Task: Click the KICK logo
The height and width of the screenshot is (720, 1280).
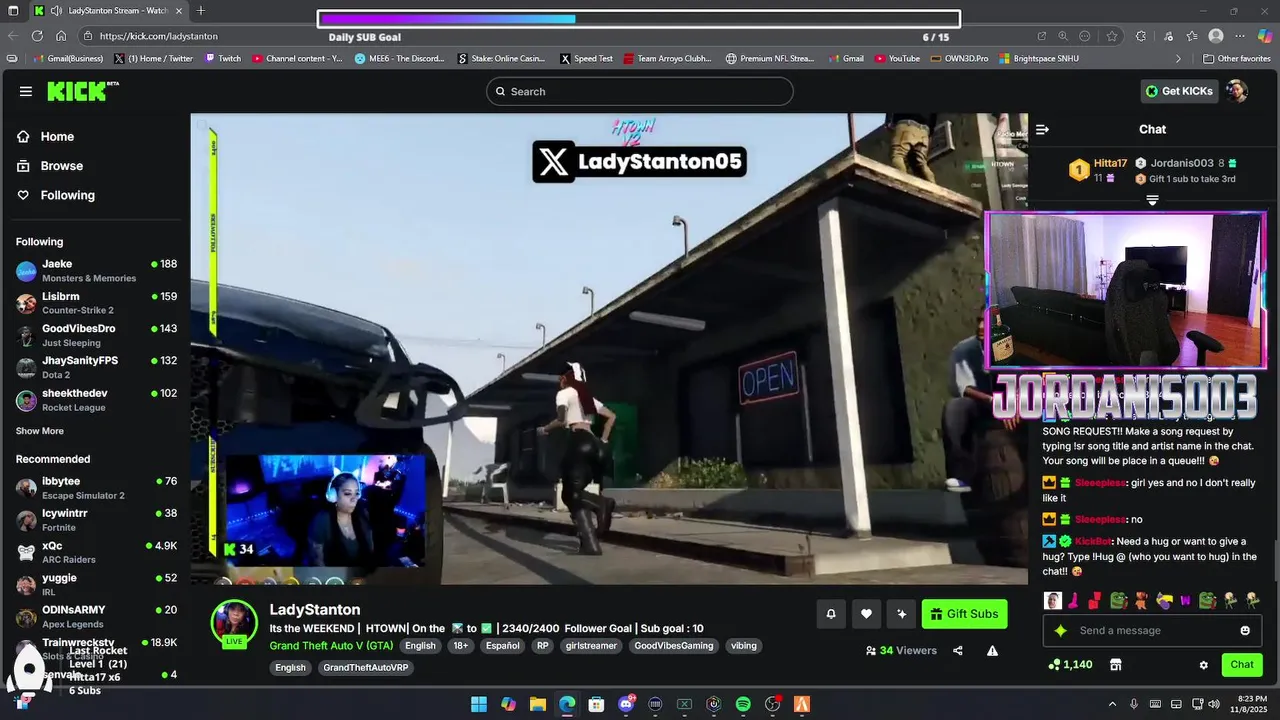Action: [x=82, y=91]
